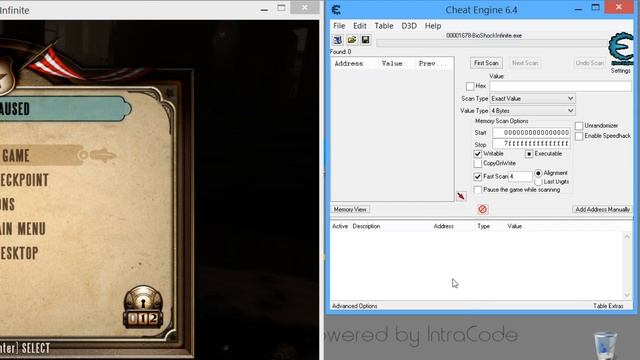Open the process list icon

[x=338, y=40]
